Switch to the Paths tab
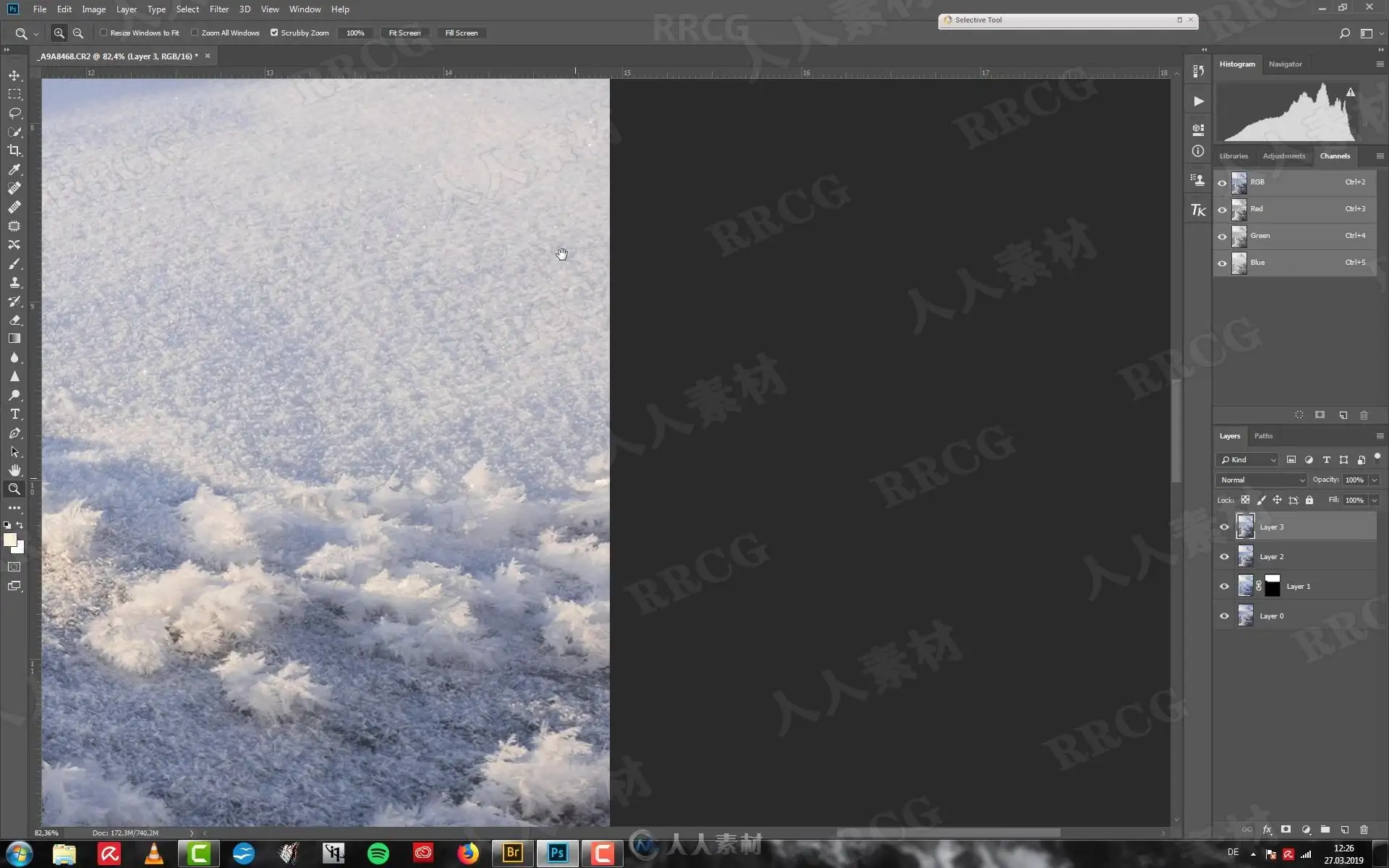 1263,435
